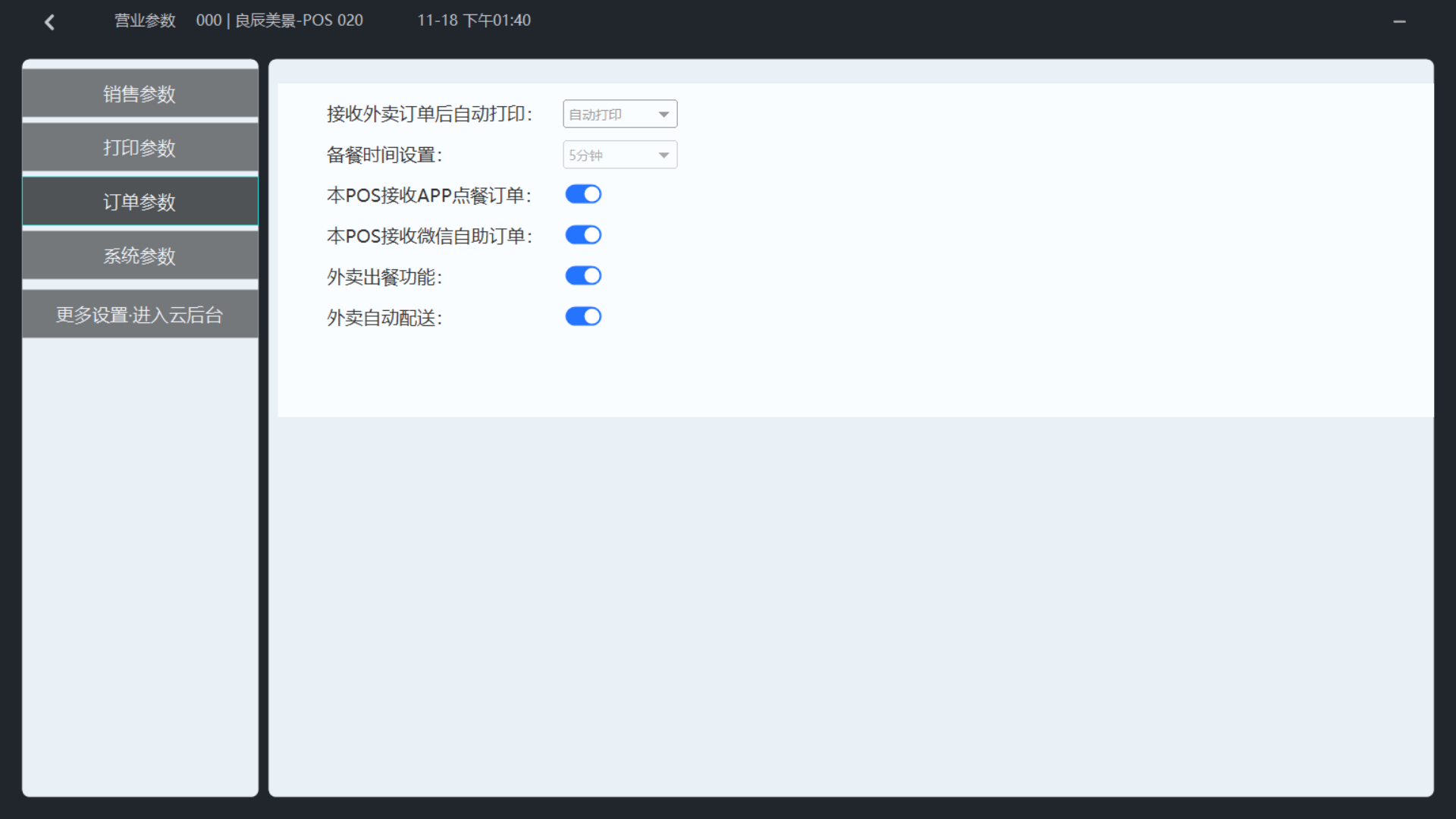
Task: Minimize the POS window
Action: (x=1399, y=22)
